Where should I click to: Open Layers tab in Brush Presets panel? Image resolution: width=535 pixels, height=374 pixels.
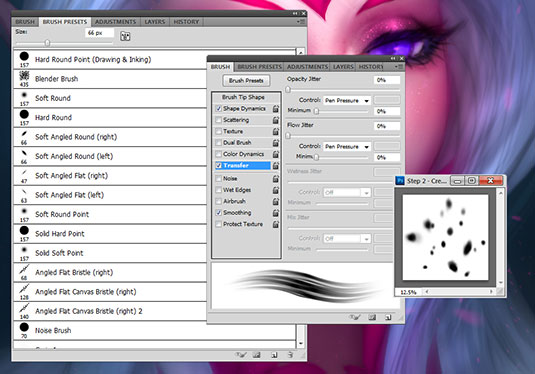click(155, 22)
